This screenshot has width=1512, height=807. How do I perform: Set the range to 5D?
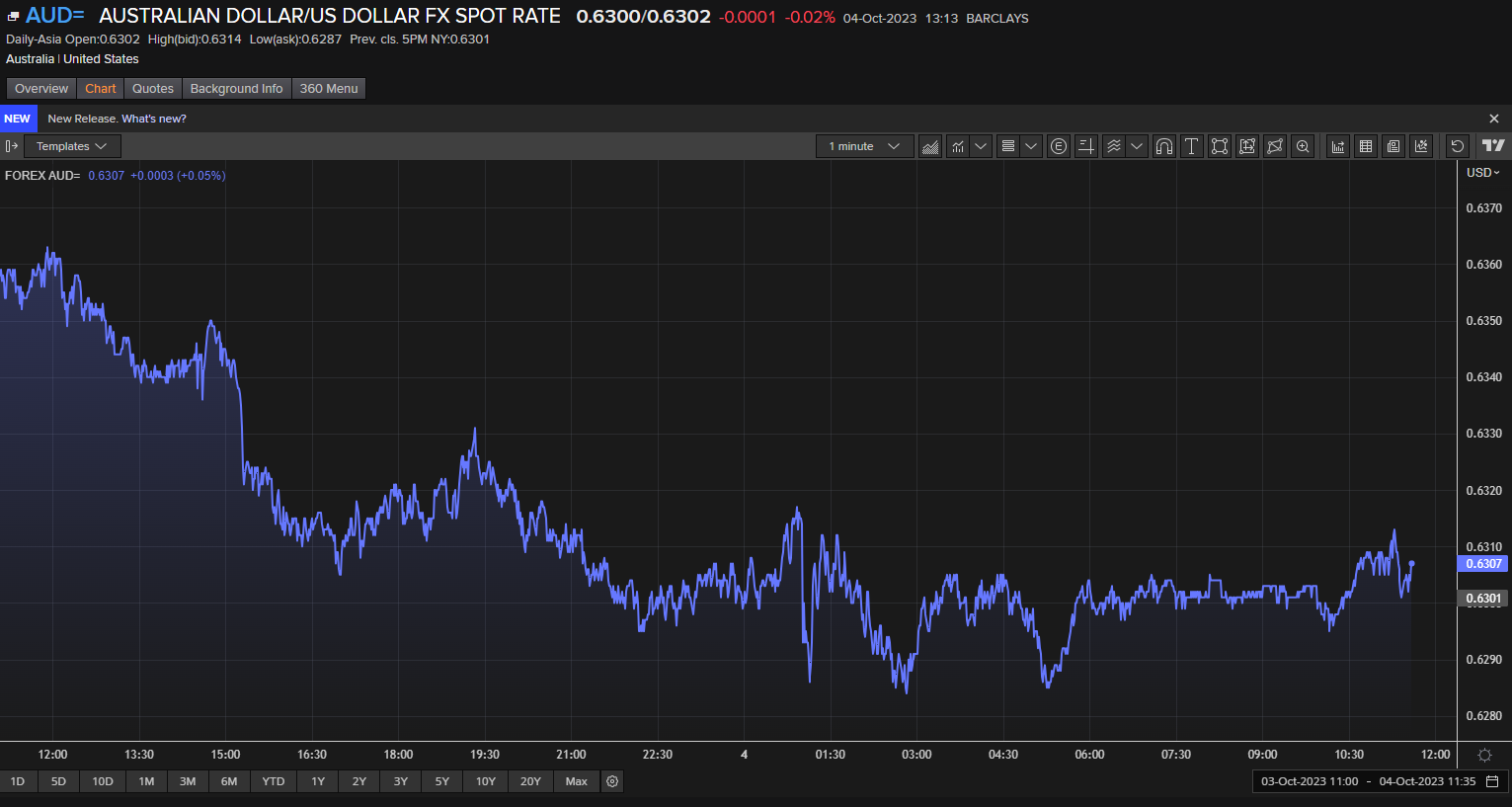(x=58, y=781)
